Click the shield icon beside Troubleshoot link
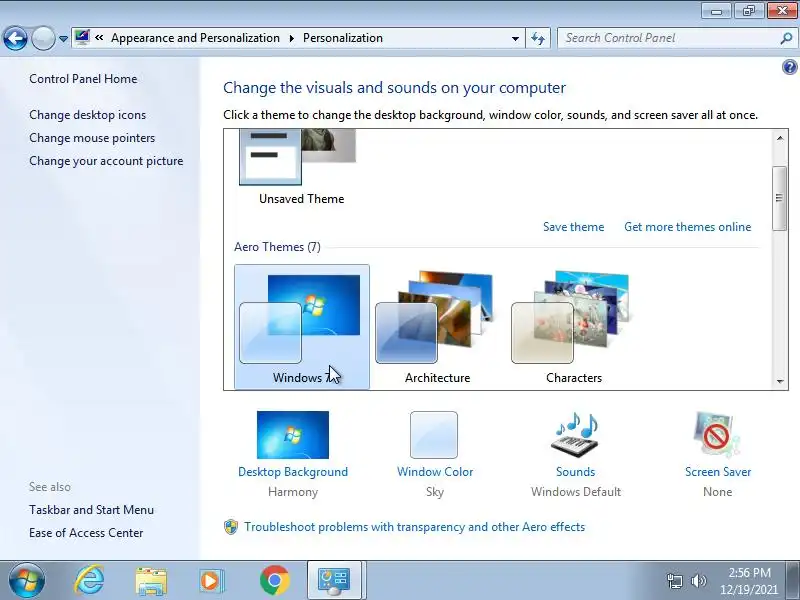This screenshot has height=600, width=800. pos(231,527)
